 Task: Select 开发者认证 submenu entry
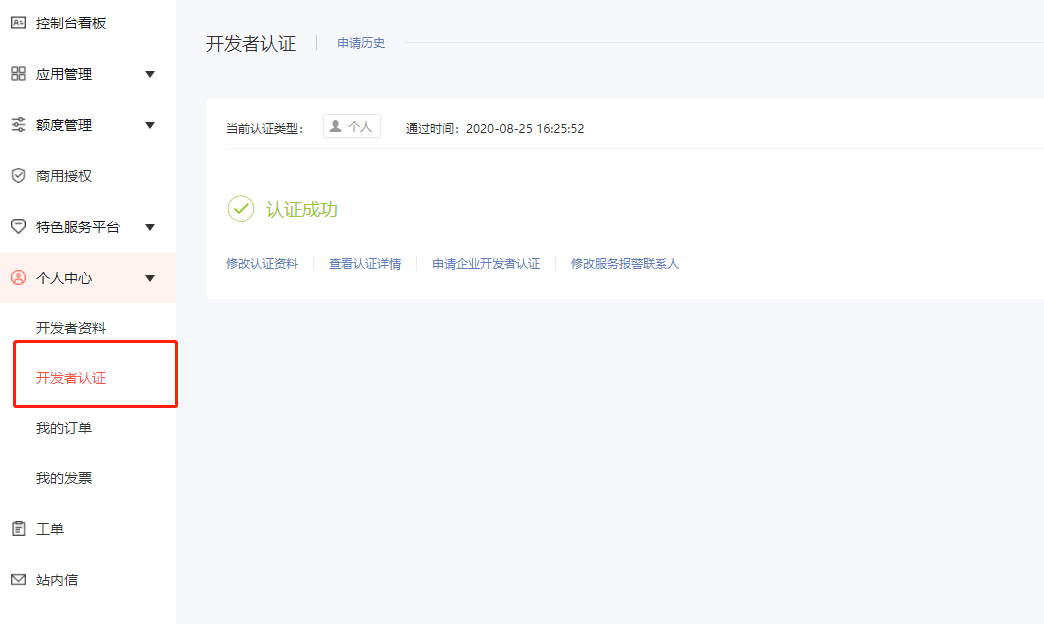[x=71, y=378]
